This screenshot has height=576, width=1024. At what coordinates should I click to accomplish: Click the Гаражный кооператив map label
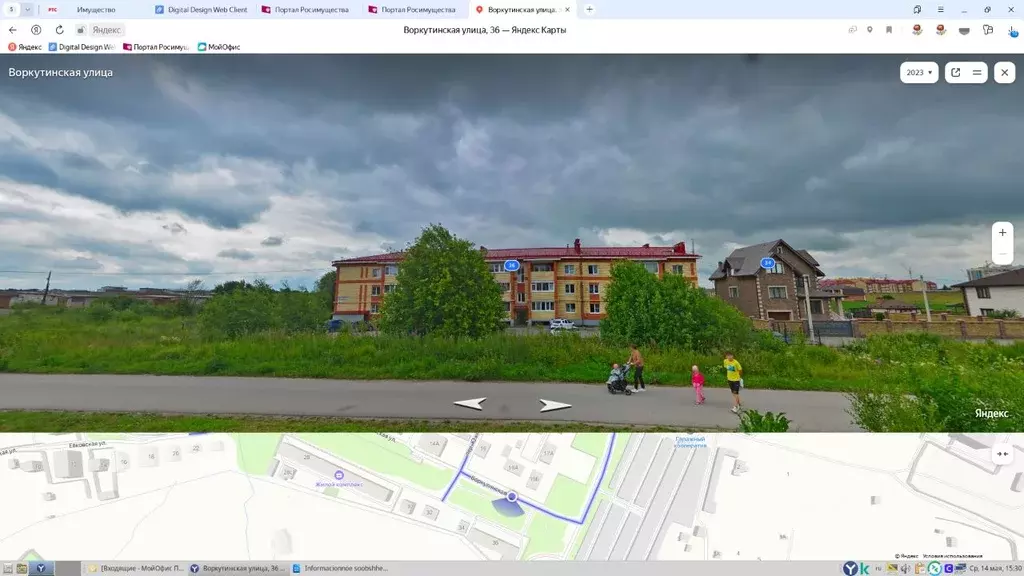(x=690, y=442)
